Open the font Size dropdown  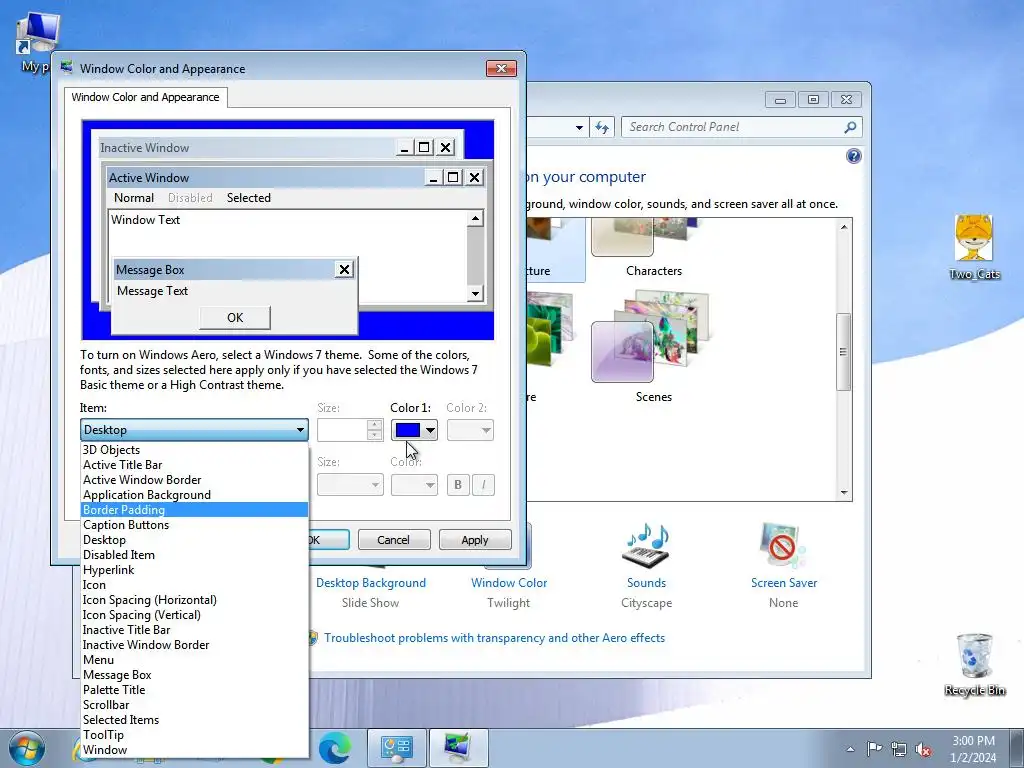pos(350,485)
